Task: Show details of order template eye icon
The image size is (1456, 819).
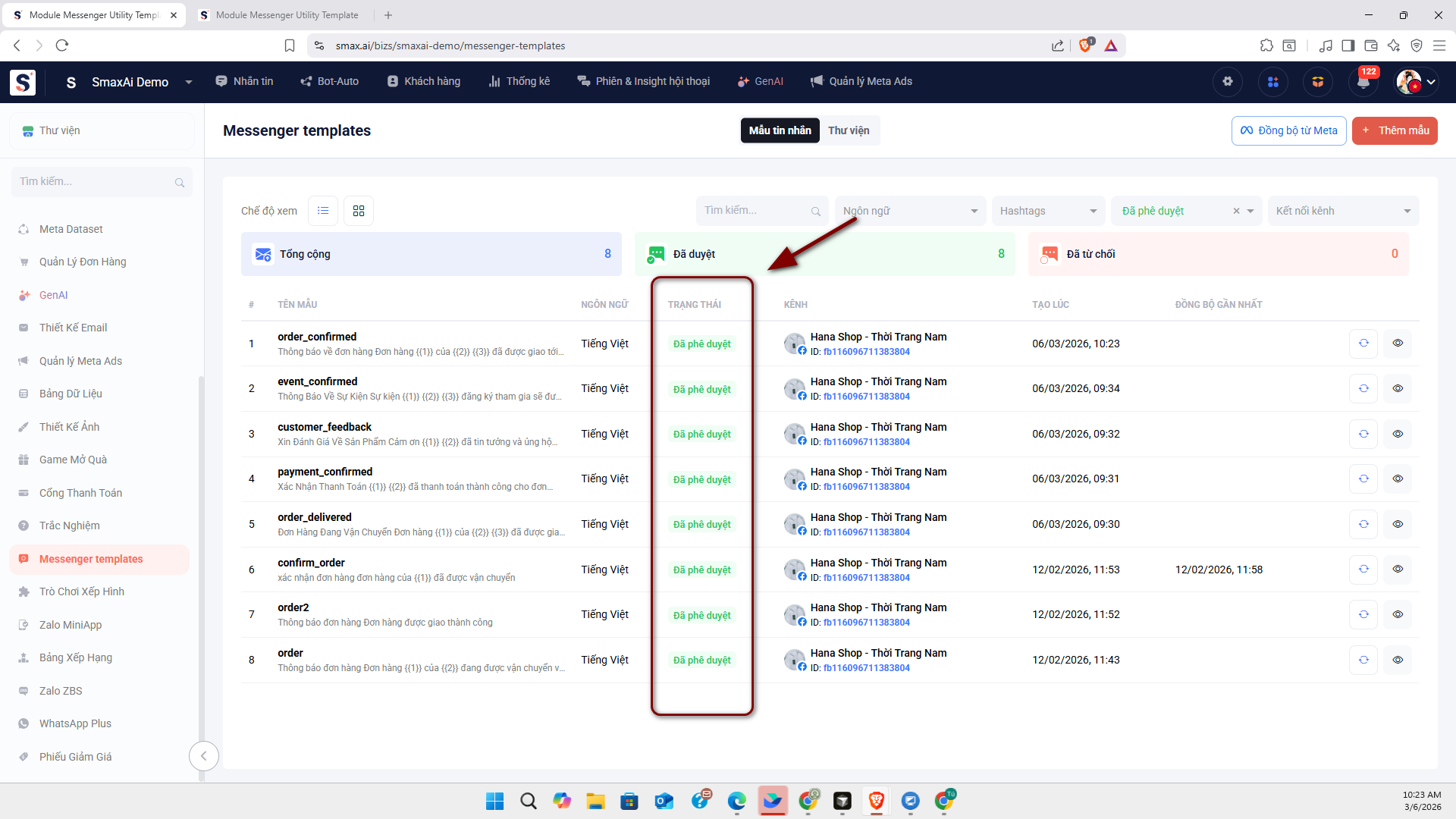Action: (1398, 660)
